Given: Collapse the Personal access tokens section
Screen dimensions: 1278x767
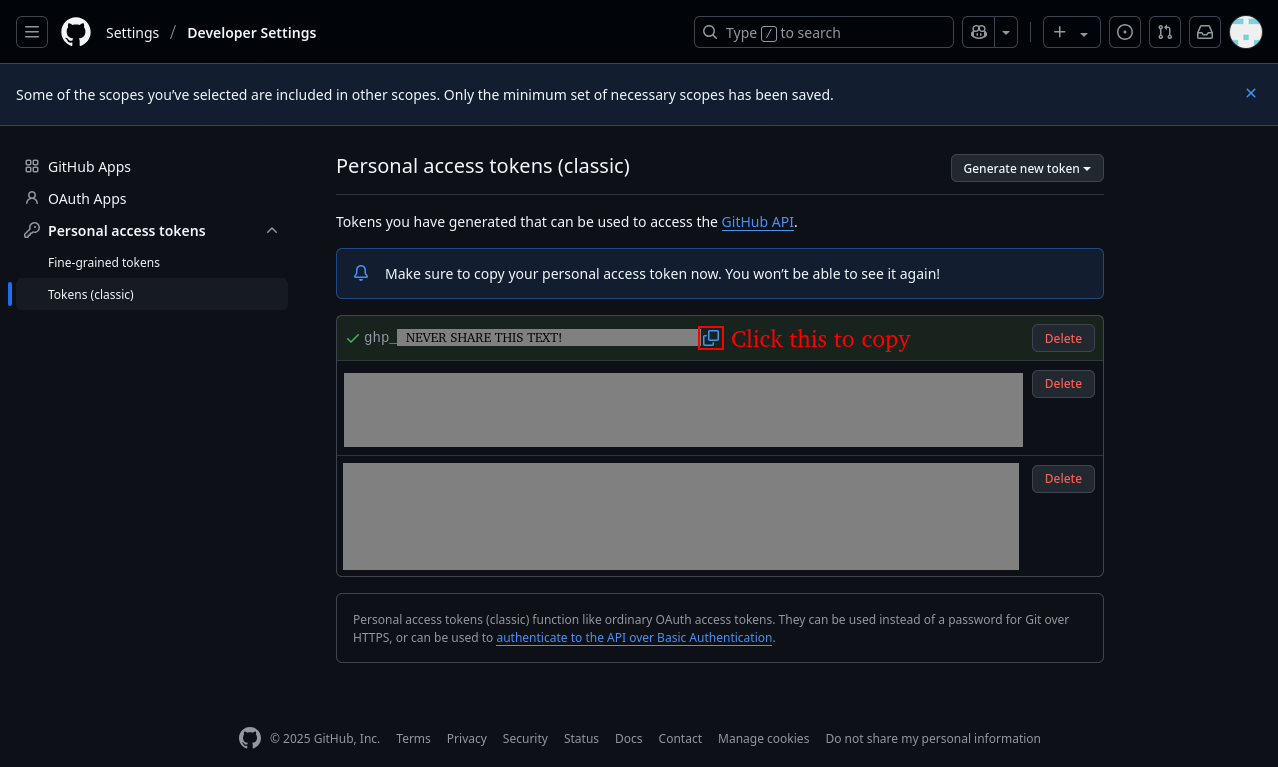Looking at the screenshot, I should pos(271,230).
